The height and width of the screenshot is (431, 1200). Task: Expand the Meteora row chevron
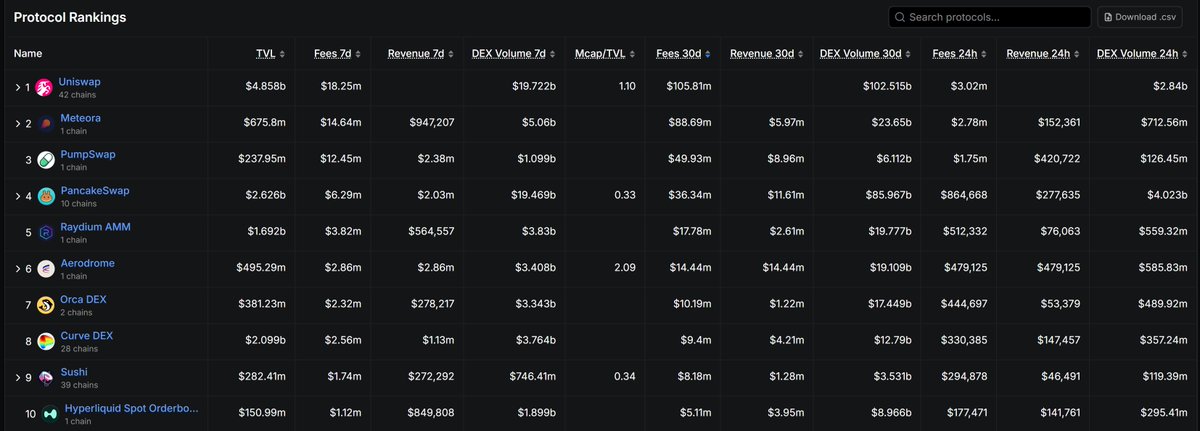point(17,124)
